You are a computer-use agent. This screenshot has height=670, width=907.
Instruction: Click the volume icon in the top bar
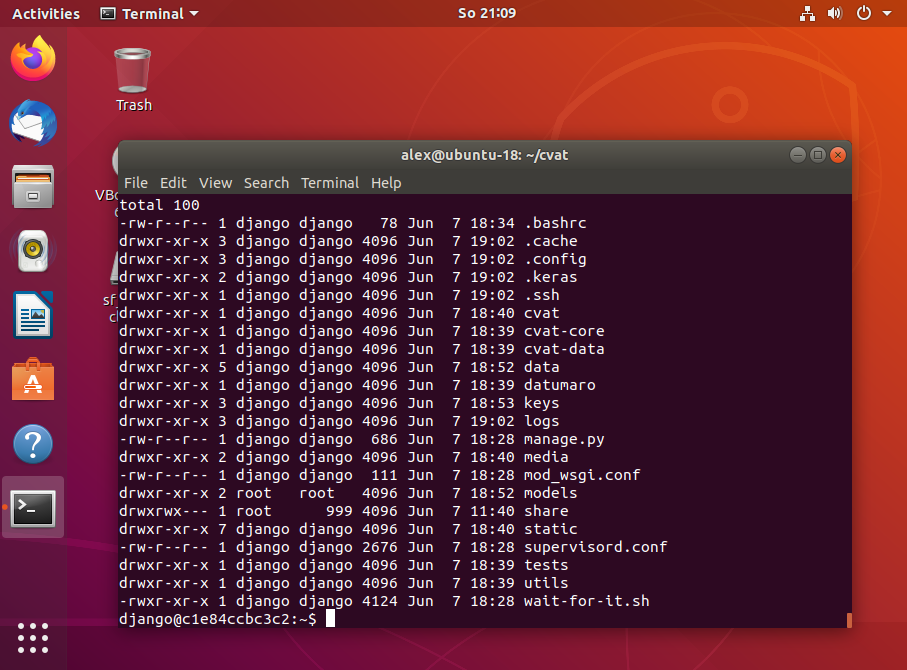[x=835, y=13]
